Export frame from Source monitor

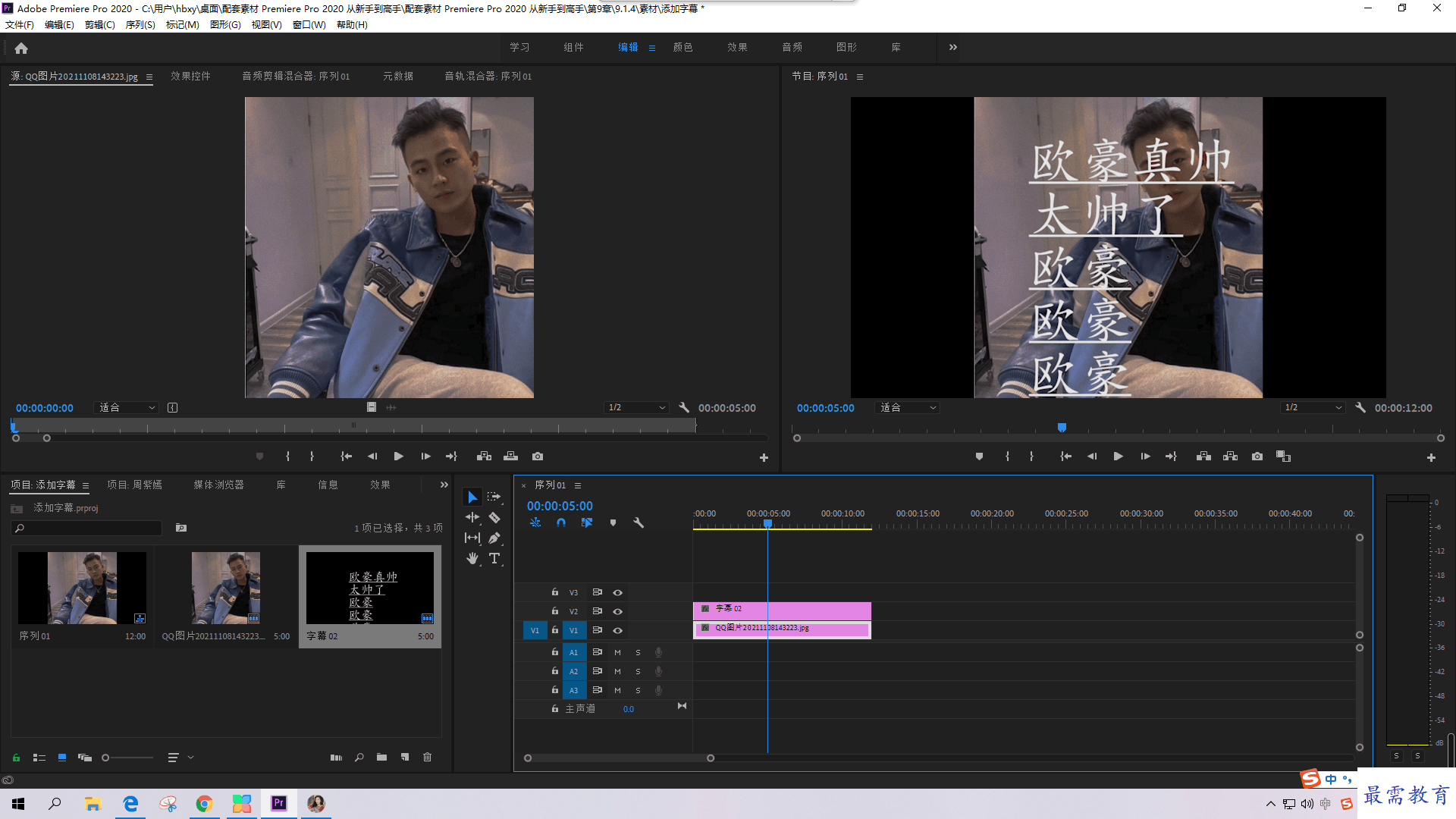538,457
